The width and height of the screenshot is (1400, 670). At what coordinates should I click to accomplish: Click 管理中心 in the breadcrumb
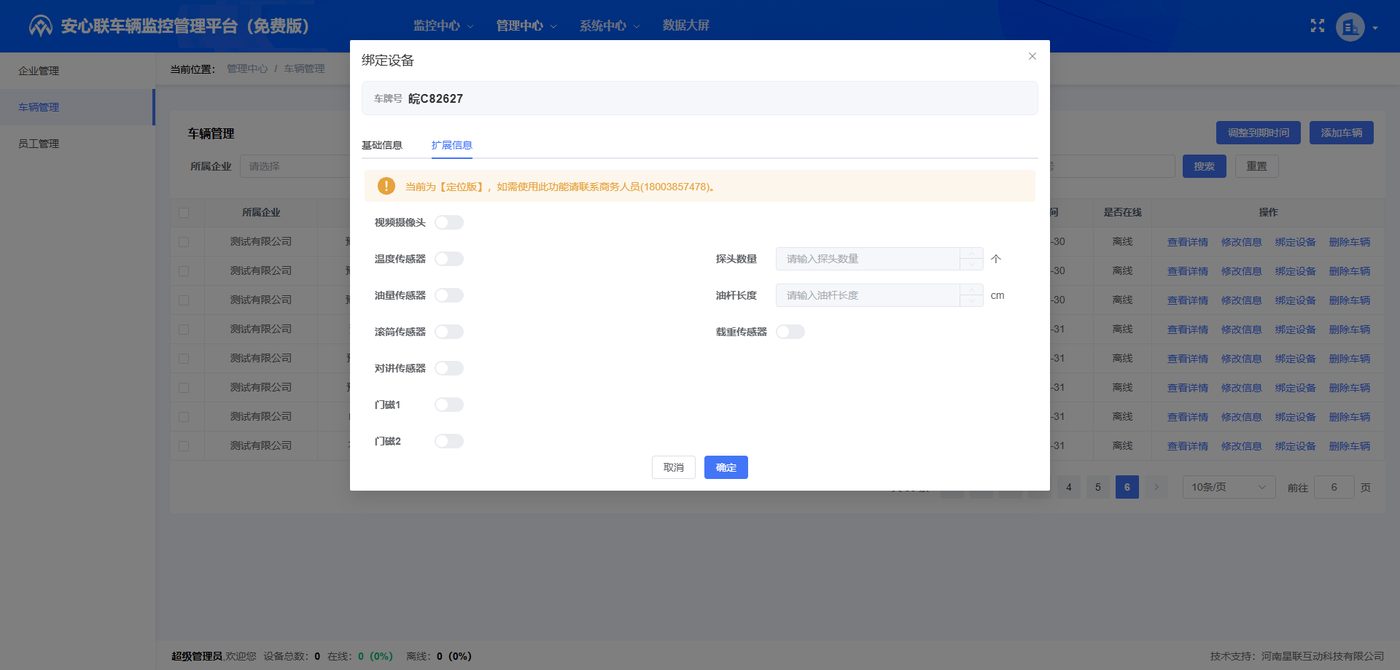click(x=247, y=69)
